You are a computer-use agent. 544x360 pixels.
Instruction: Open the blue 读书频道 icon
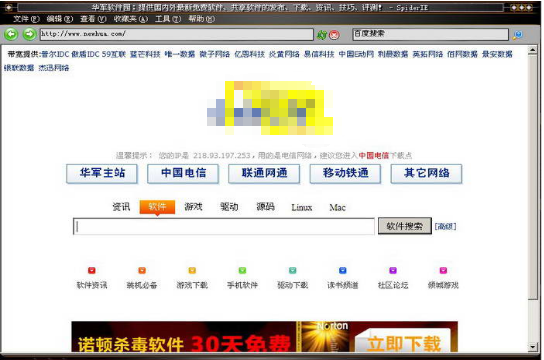343,271
